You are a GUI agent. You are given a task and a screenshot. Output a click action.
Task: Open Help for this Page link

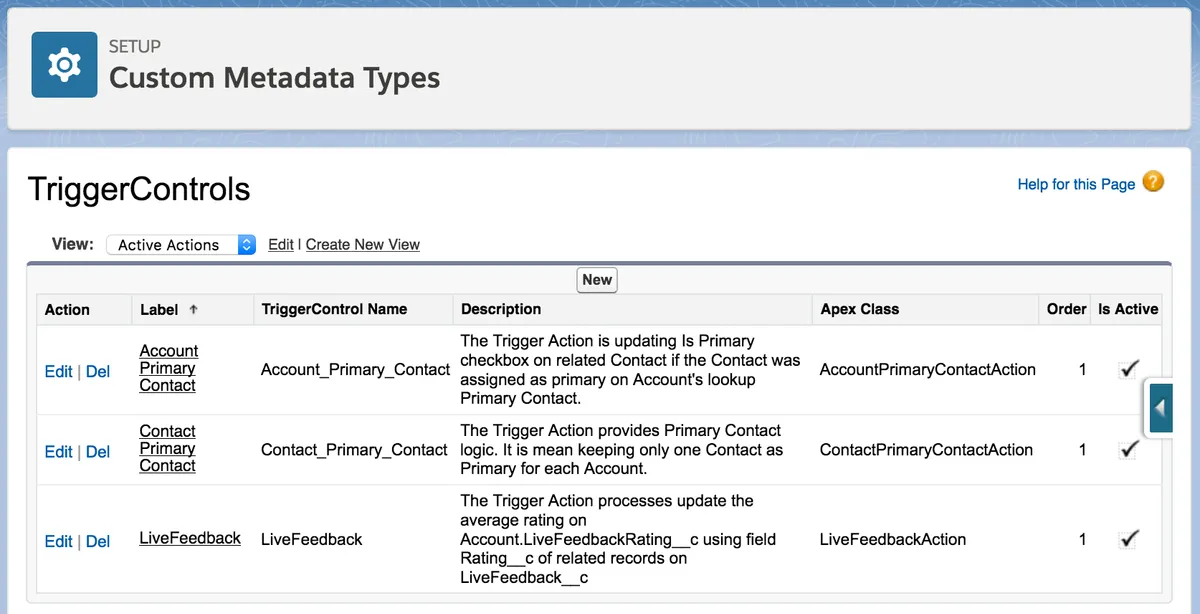click(1076, 184)
